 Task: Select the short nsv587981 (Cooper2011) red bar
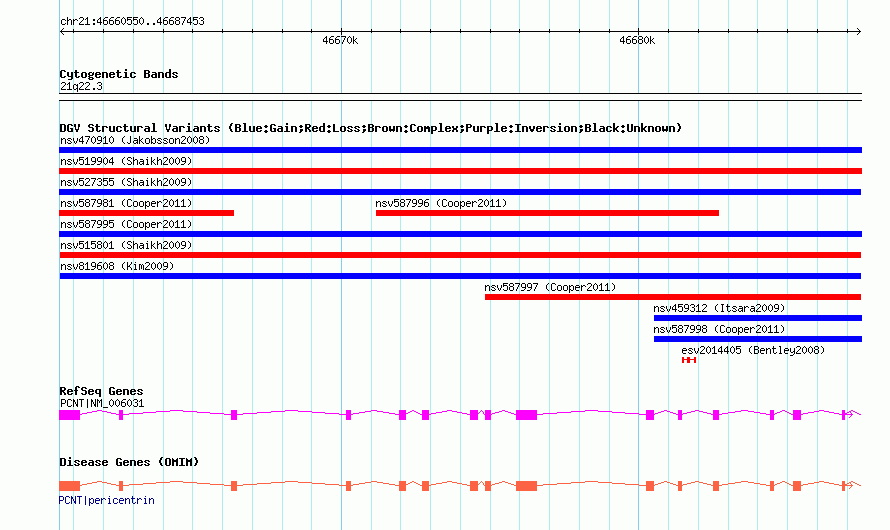(146, 213)
